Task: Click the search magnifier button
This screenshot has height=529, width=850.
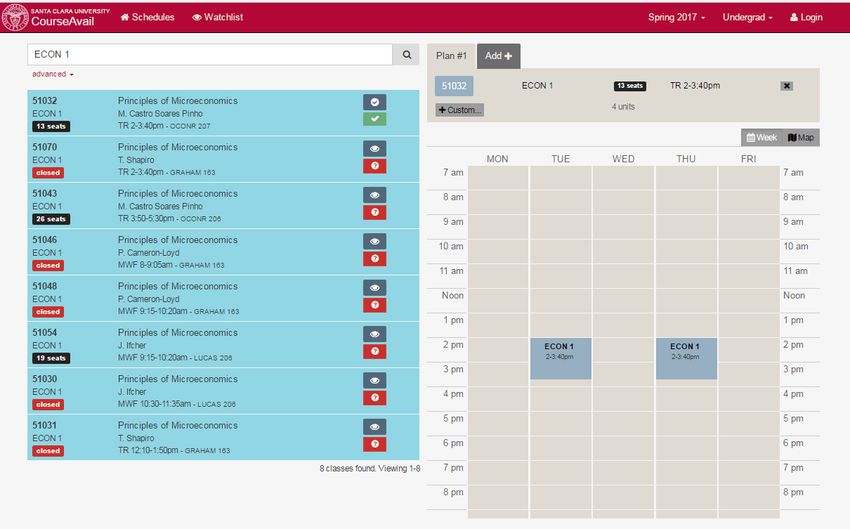Action: point(406,54)
